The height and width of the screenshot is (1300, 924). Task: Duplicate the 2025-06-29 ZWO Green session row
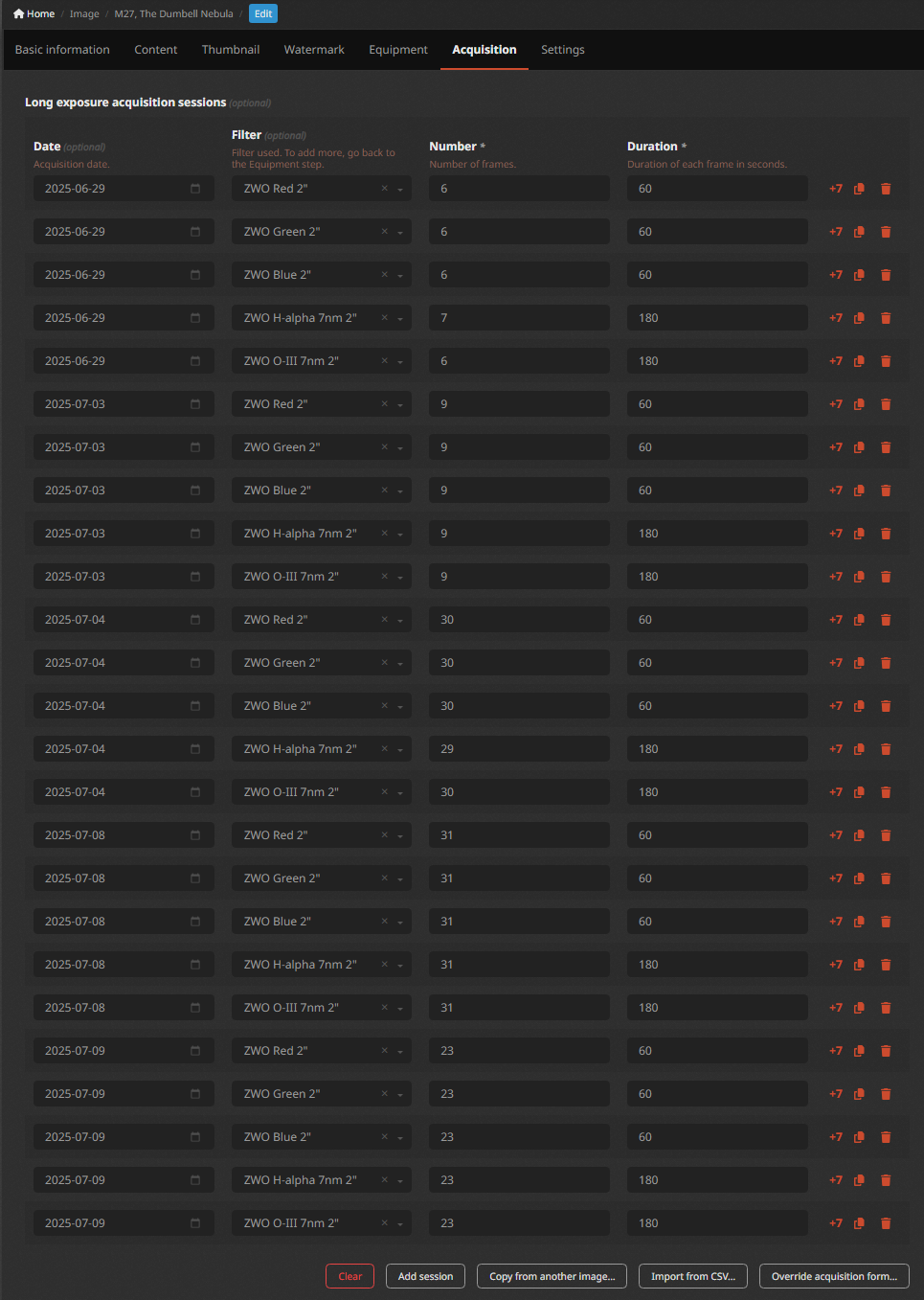tap(859, 232)
